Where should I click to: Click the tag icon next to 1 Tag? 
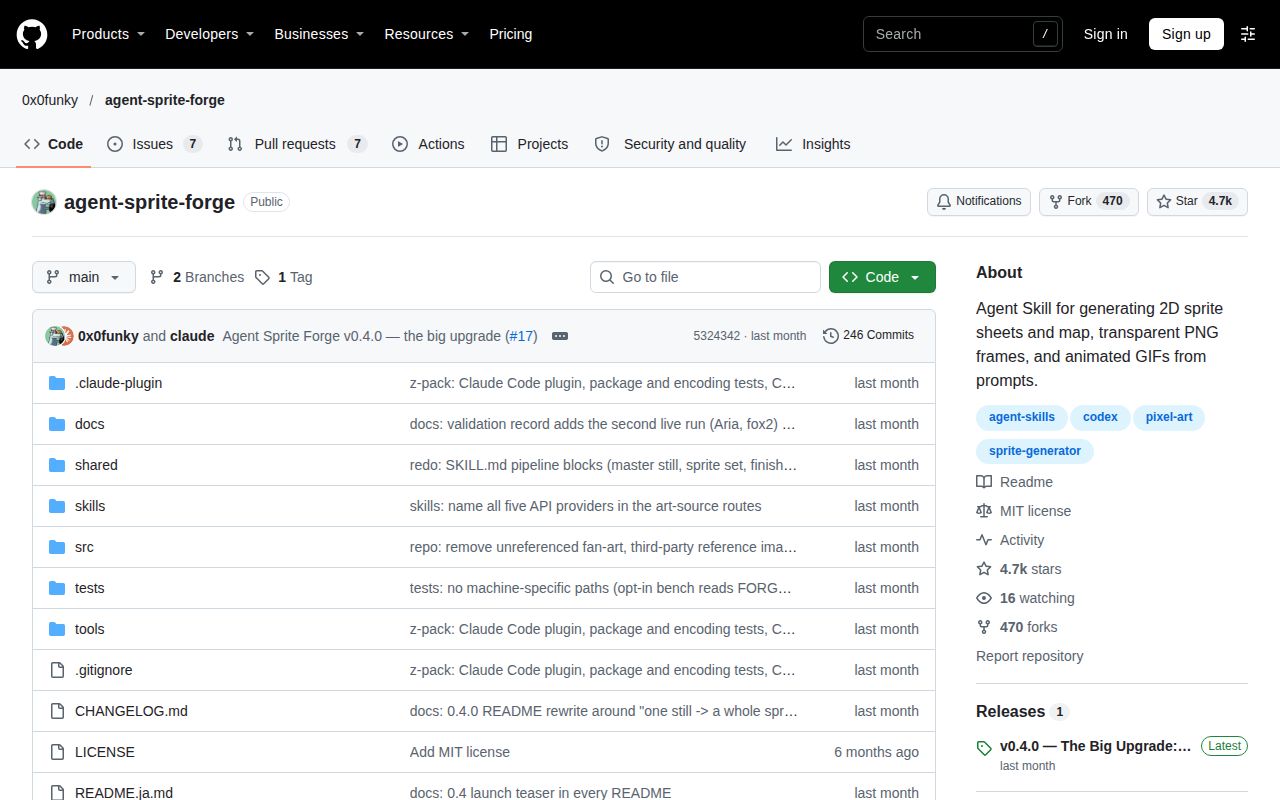[262, 277]
